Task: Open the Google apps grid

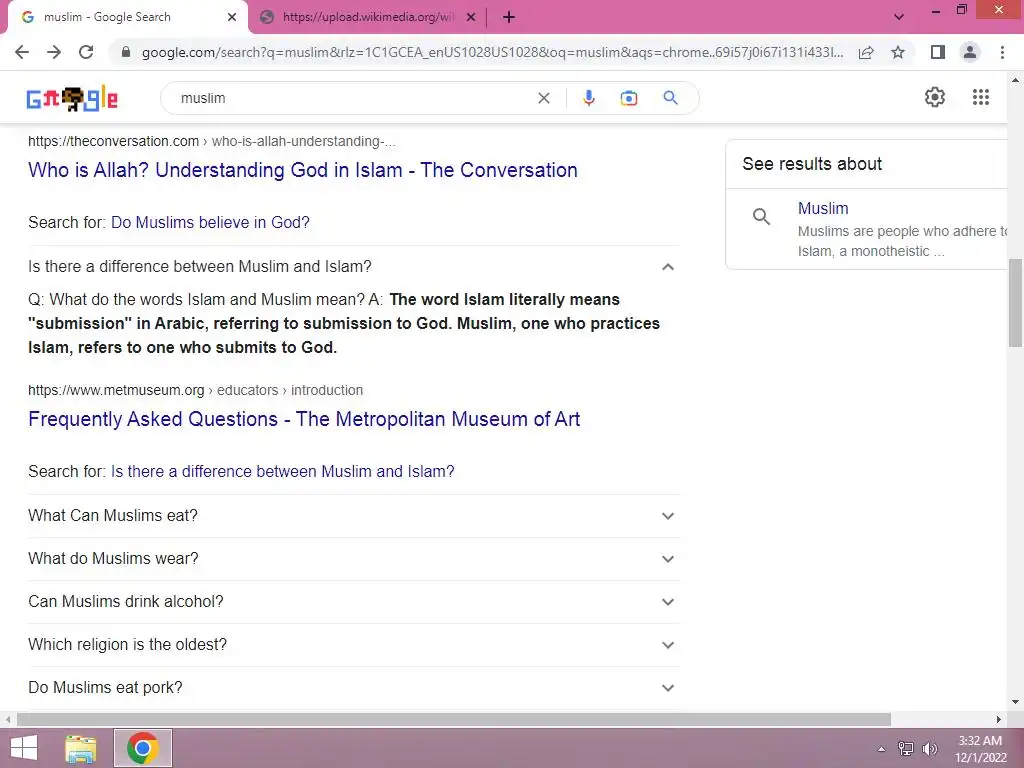Action: coord(980,97)
